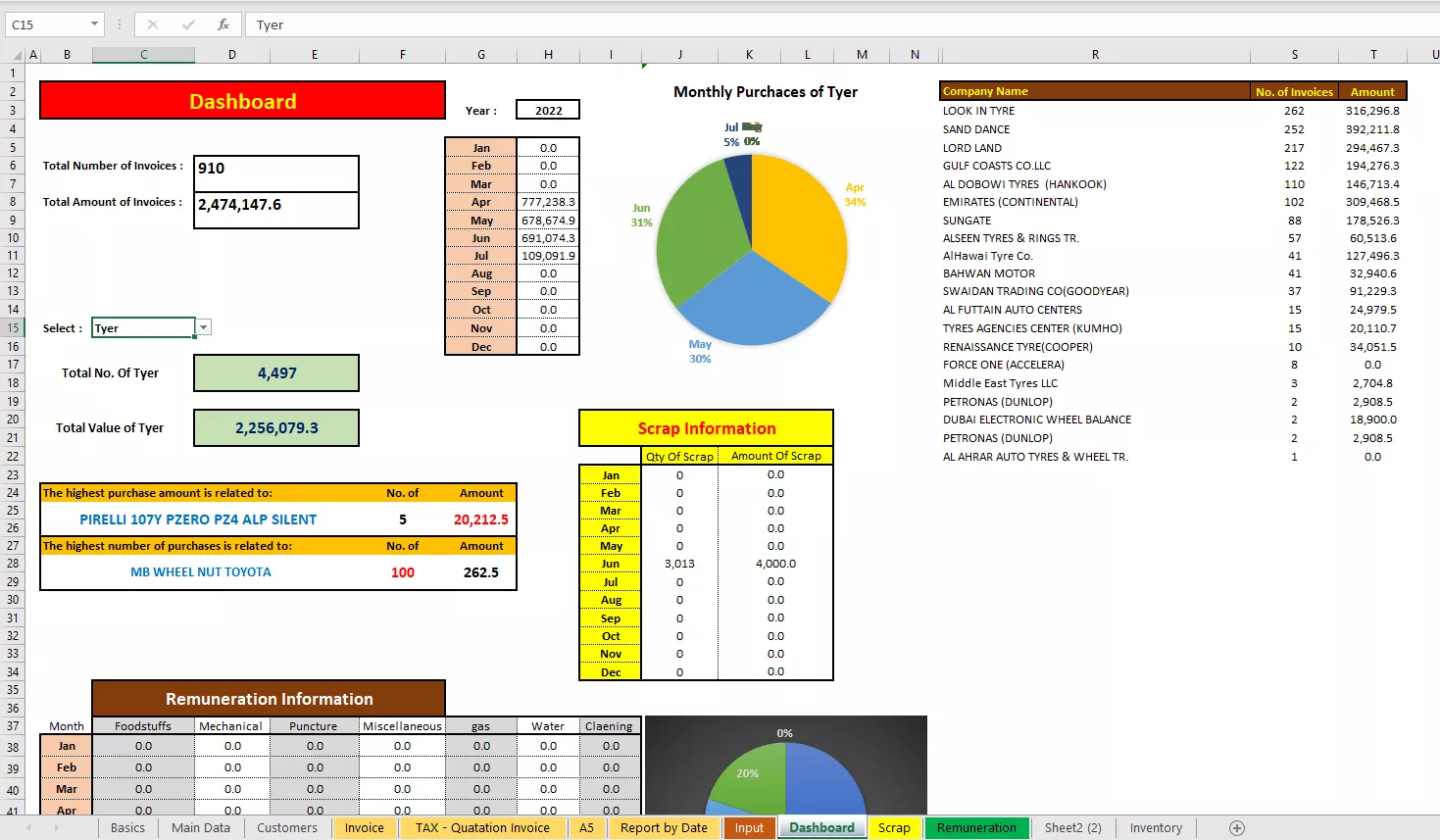This screenshot has width=1440, height=840.
Task: Open the TAX - Quatation Invoice tab
Action: tap(482, 828)
